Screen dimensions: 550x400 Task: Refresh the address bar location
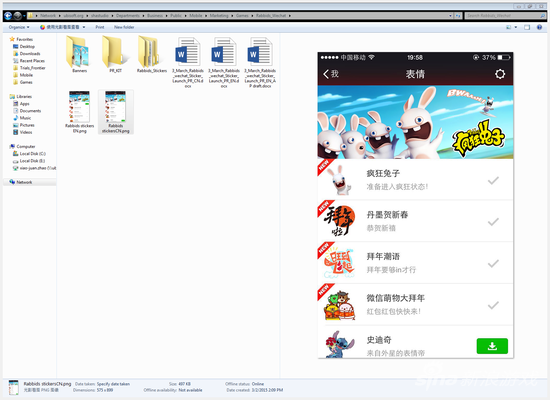[x=458, y=15]
